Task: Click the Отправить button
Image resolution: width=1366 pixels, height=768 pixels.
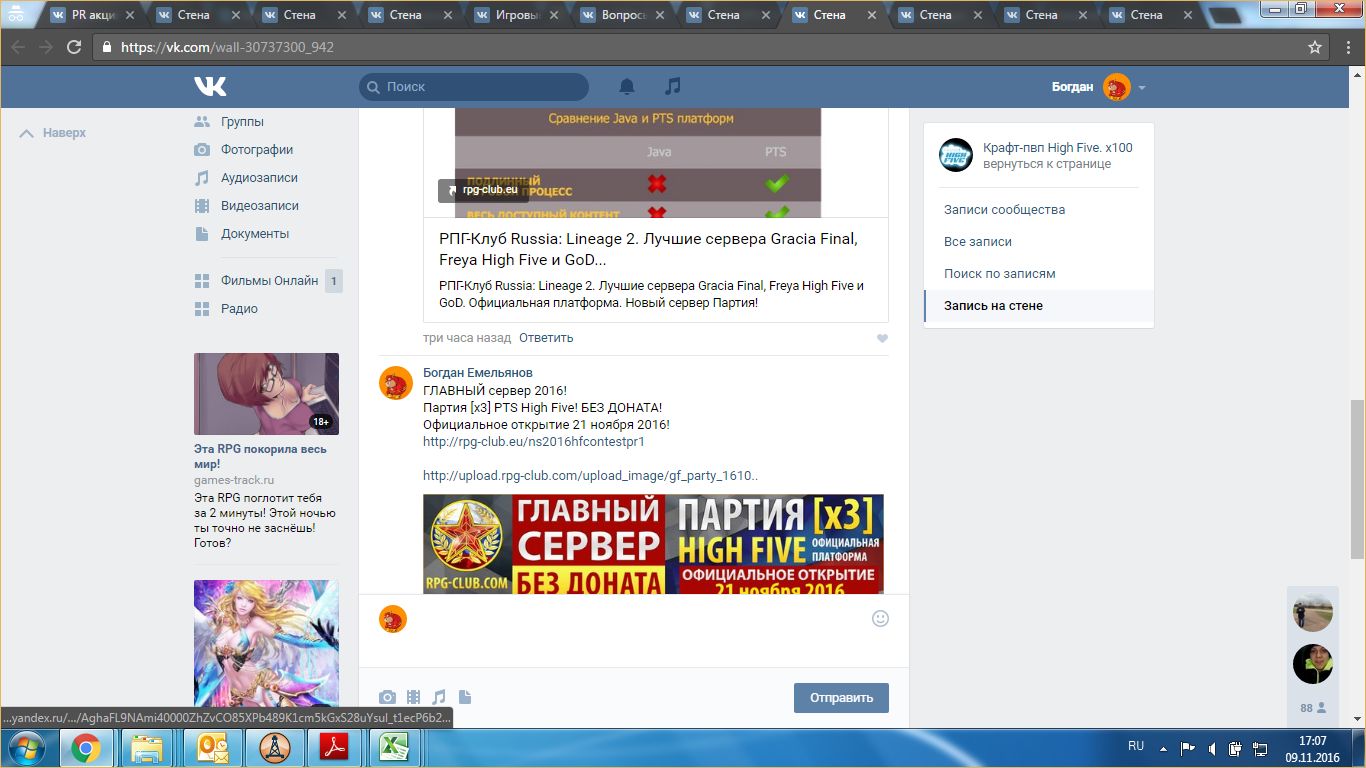Action: coord(841,698)
